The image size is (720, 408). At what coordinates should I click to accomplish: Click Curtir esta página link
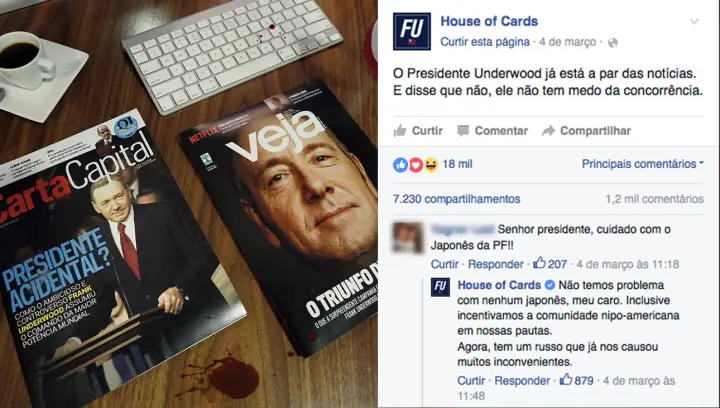pyautogui.click(x=485, y=42)
